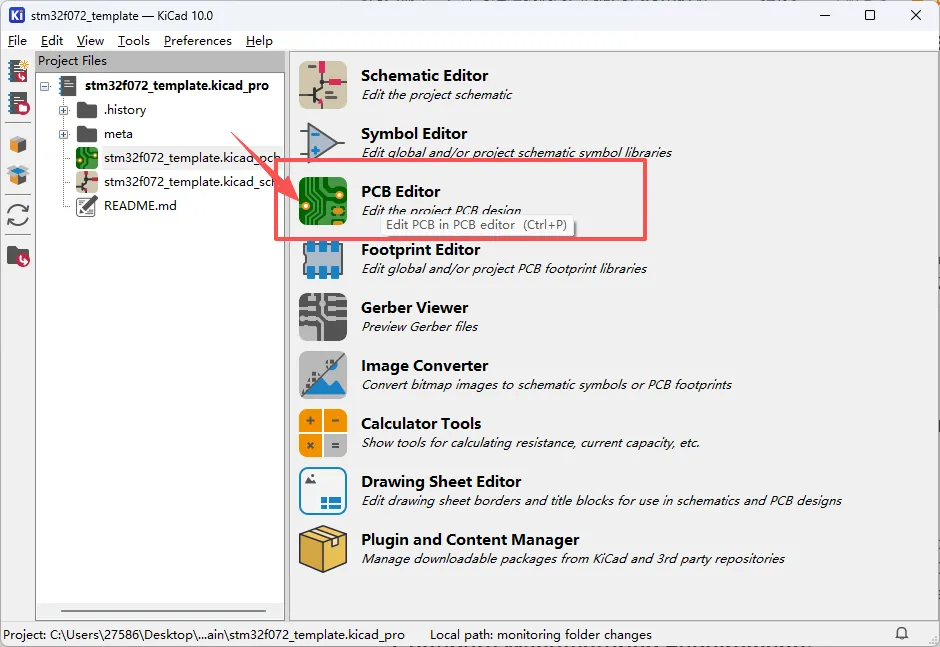Image resolution: width=940 pixels, height=647 pixels.
Task: Refresh the project tree with arrows icon
Action: pyautogui.click(x=18, y=215)
